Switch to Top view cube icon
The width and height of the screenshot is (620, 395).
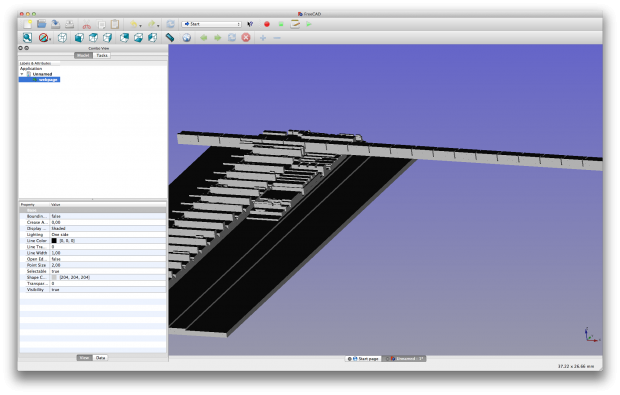93,38
